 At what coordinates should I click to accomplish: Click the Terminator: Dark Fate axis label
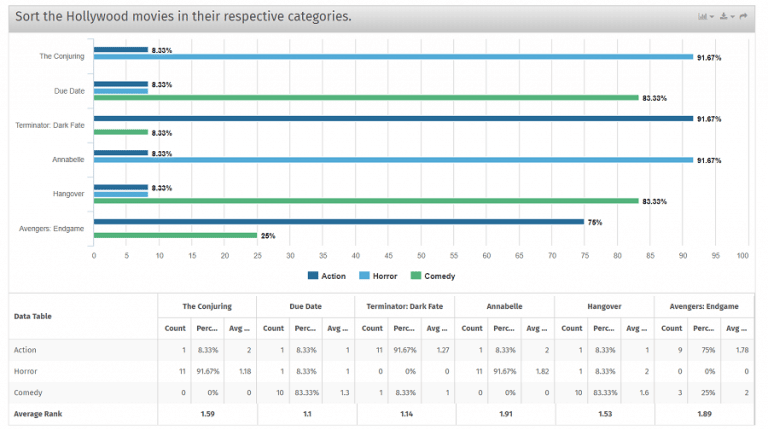pos(50,125)
